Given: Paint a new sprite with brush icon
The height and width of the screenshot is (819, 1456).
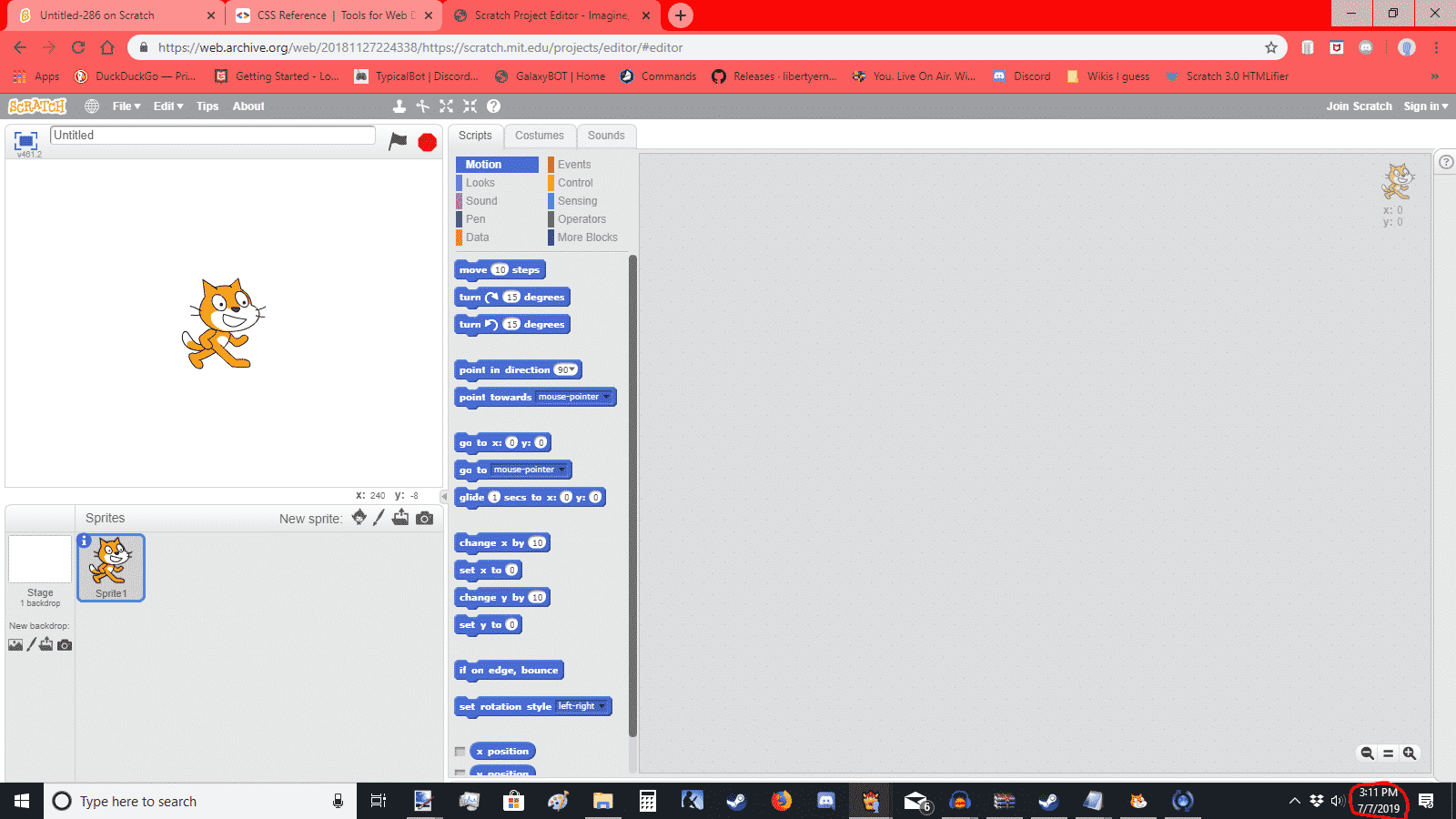Looking at the screenshot, I should click(x=379, y=518).
